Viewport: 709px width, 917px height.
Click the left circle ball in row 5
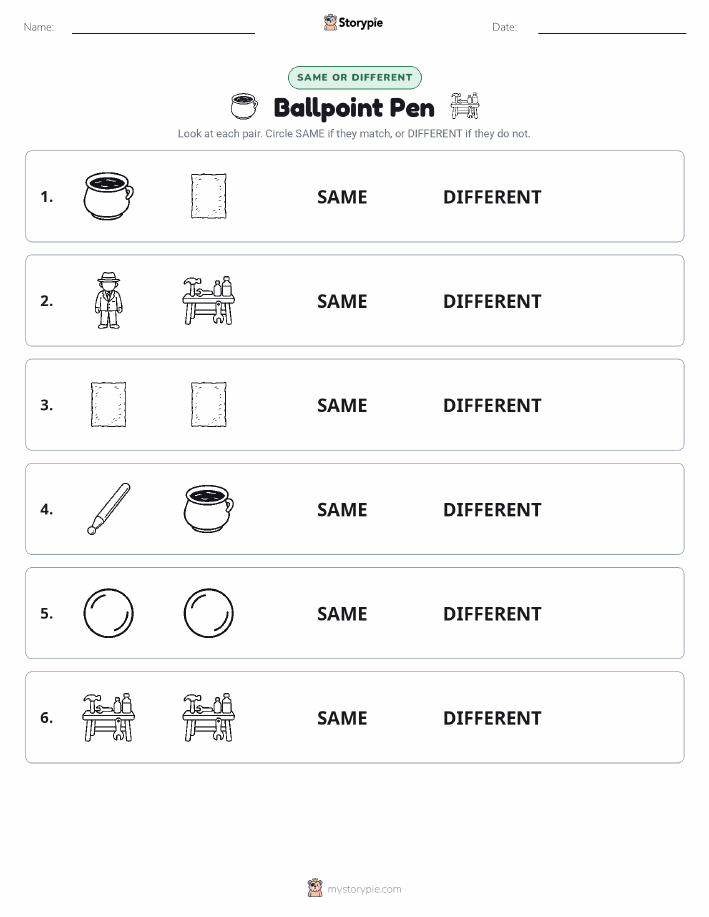(x=109, y=613)
